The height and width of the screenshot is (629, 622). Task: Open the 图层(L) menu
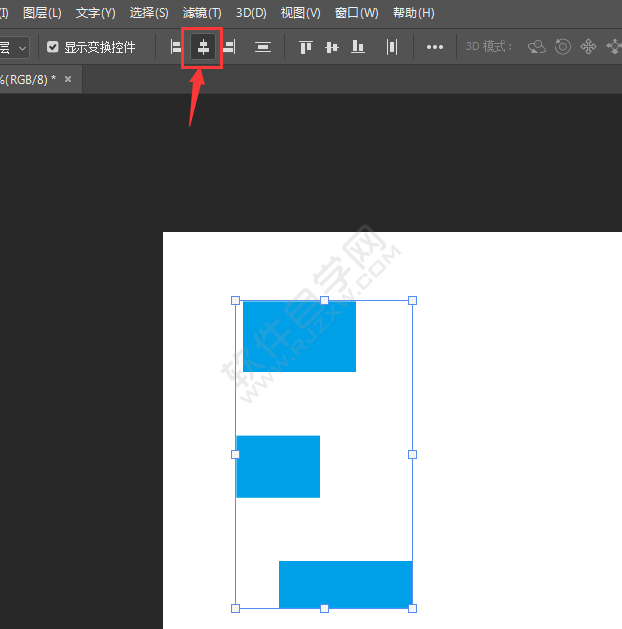click(x=41, y=13)
